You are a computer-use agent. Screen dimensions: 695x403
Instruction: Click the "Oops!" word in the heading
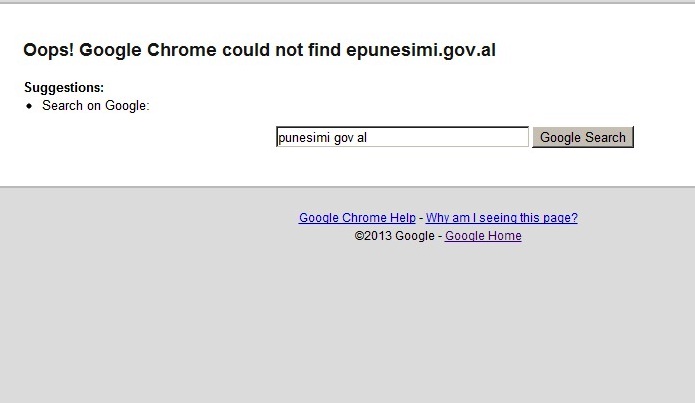(x=48, y=51)
